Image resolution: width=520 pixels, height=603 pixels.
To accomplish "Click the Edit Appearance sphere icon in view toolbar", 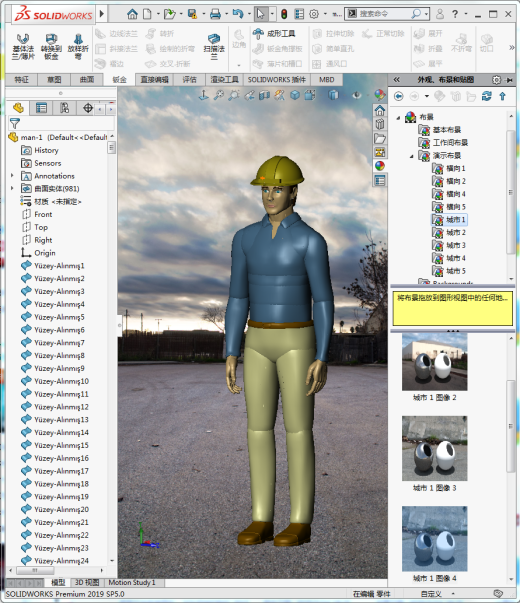I will tap(380, 95).
